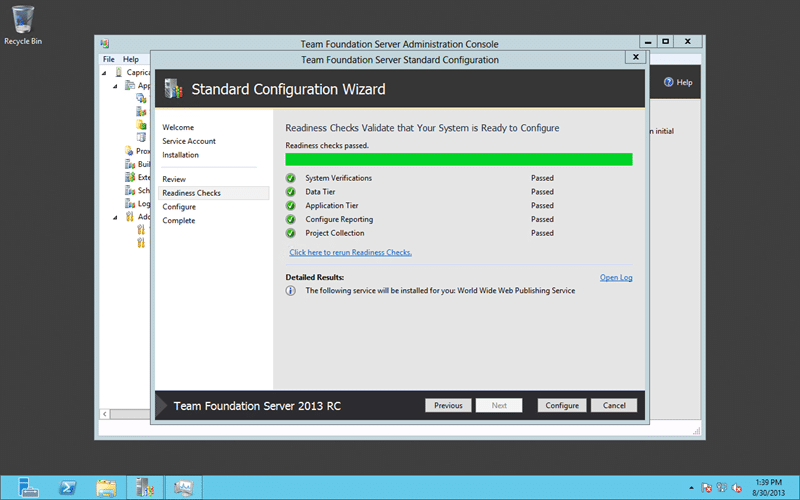
Task: Click the Administration Console title bar app icon
Action: click(105, 43)
